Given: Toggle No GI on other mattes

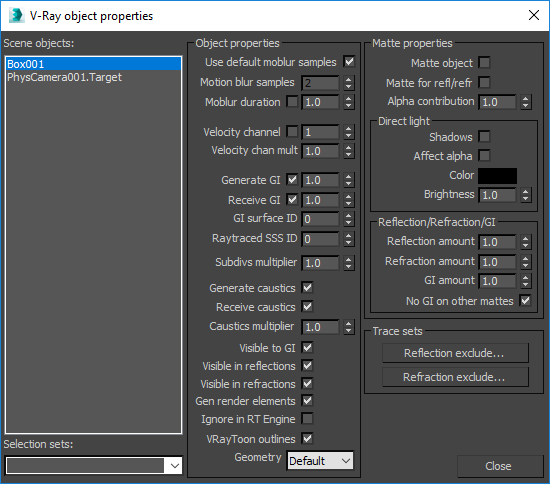Looking at the screenshot, I should [525, 301].
